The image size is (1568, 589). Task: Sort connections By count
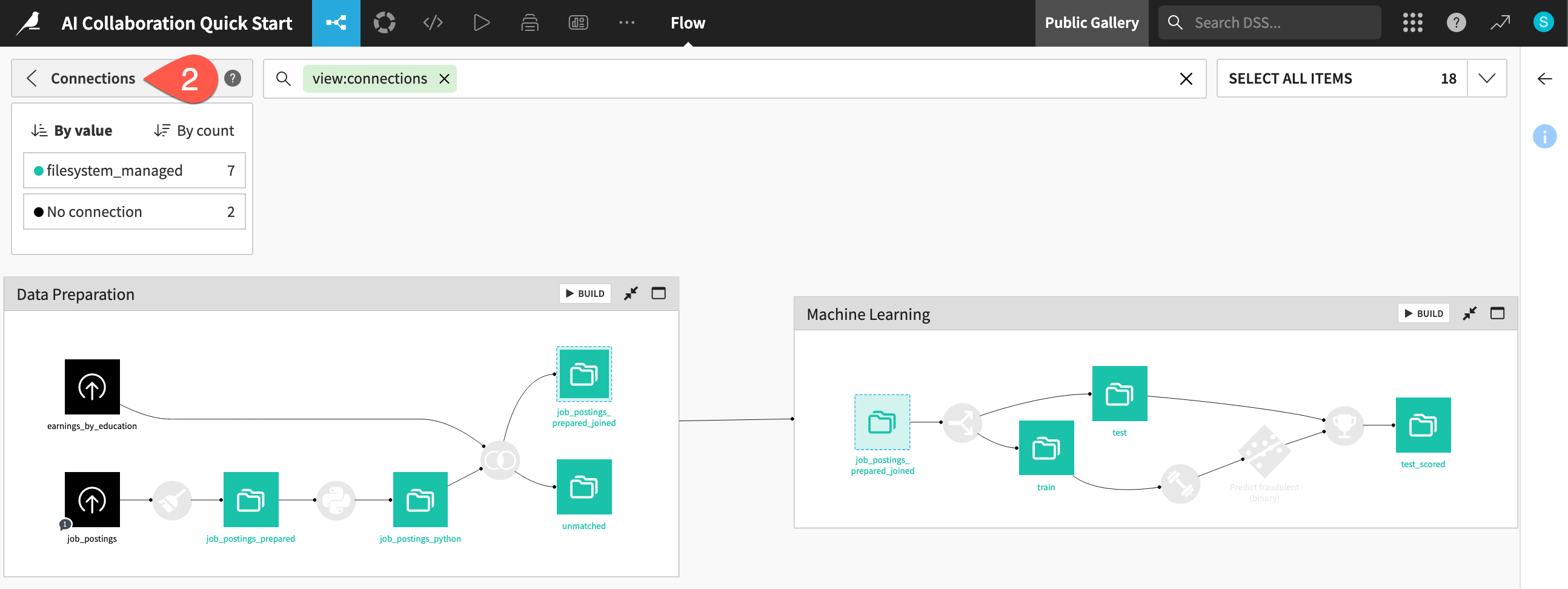coord(194,130)
